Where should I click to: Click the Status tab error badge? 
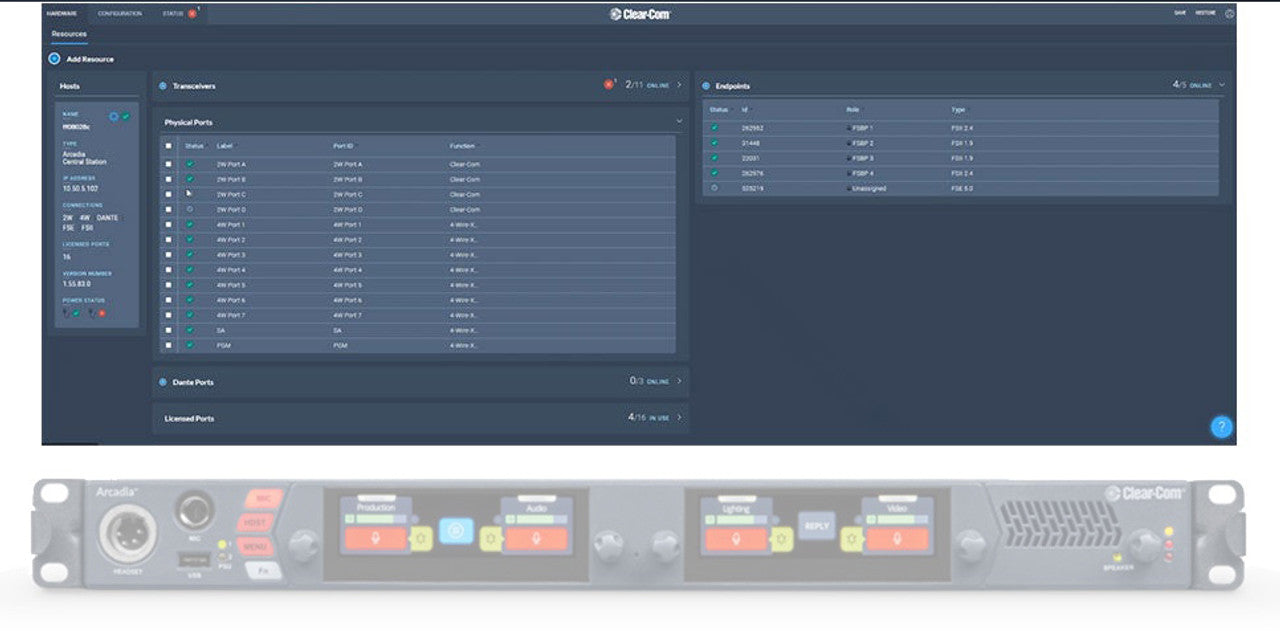pyautogui.click(x=192, y=13)
